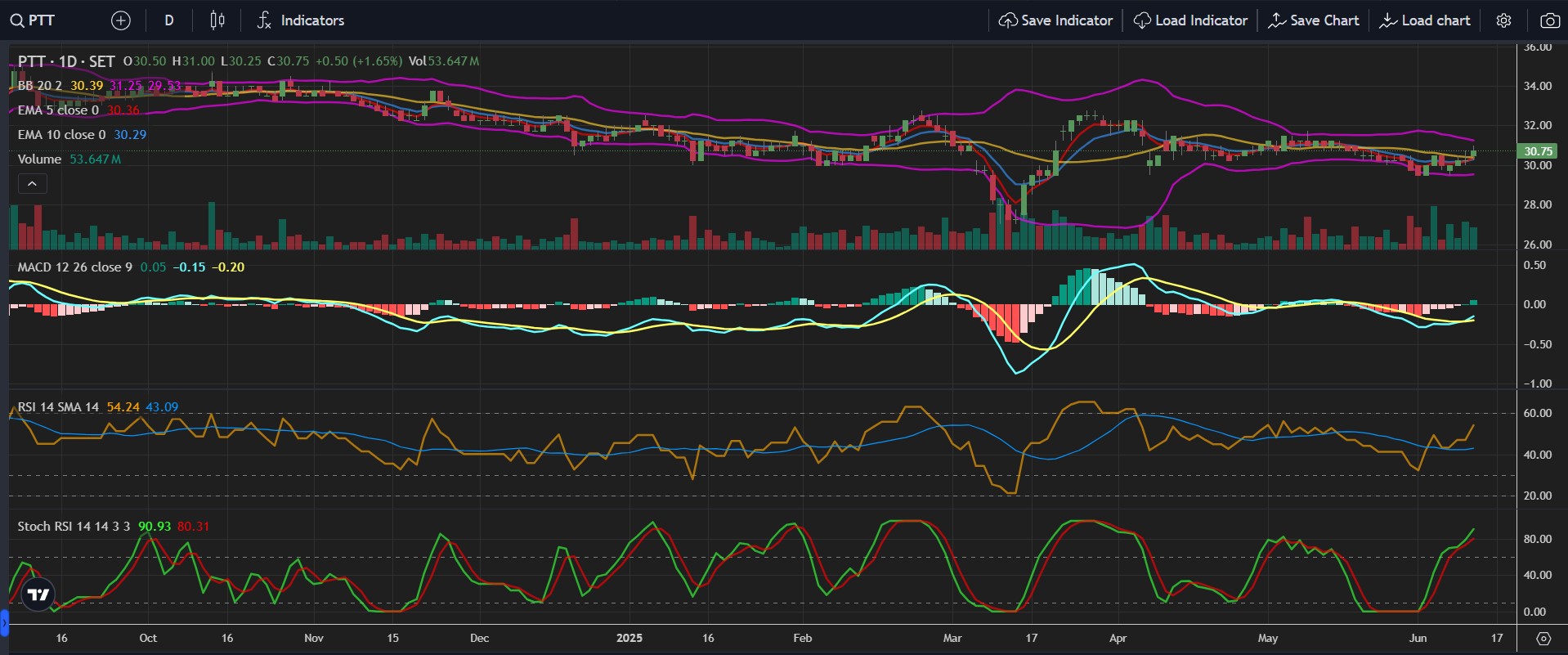Screen dimensions: 1568x655
Task: Click the Jun label on the time axis
Action: click(1418, 638)
